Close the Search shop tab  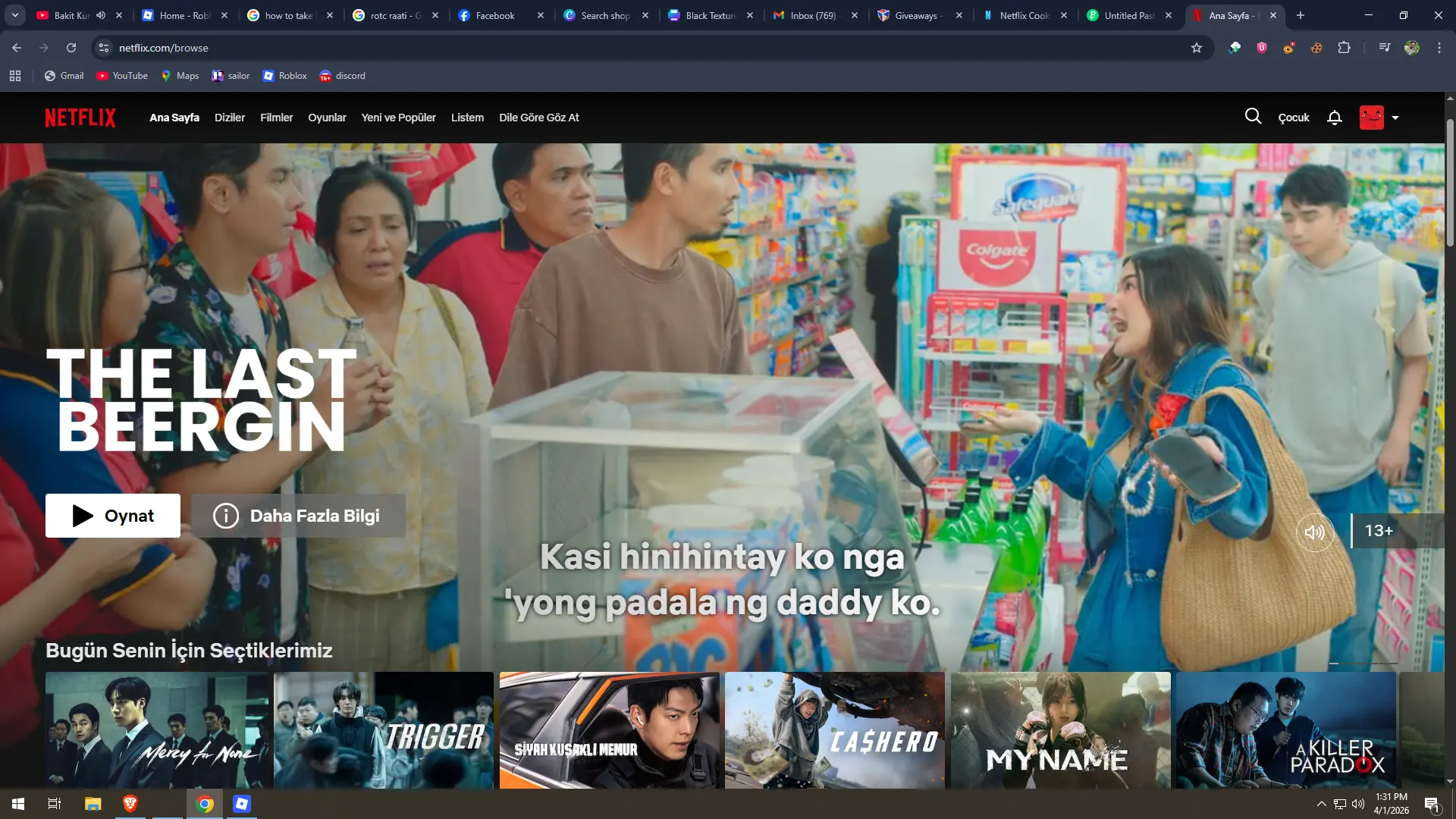645,15
